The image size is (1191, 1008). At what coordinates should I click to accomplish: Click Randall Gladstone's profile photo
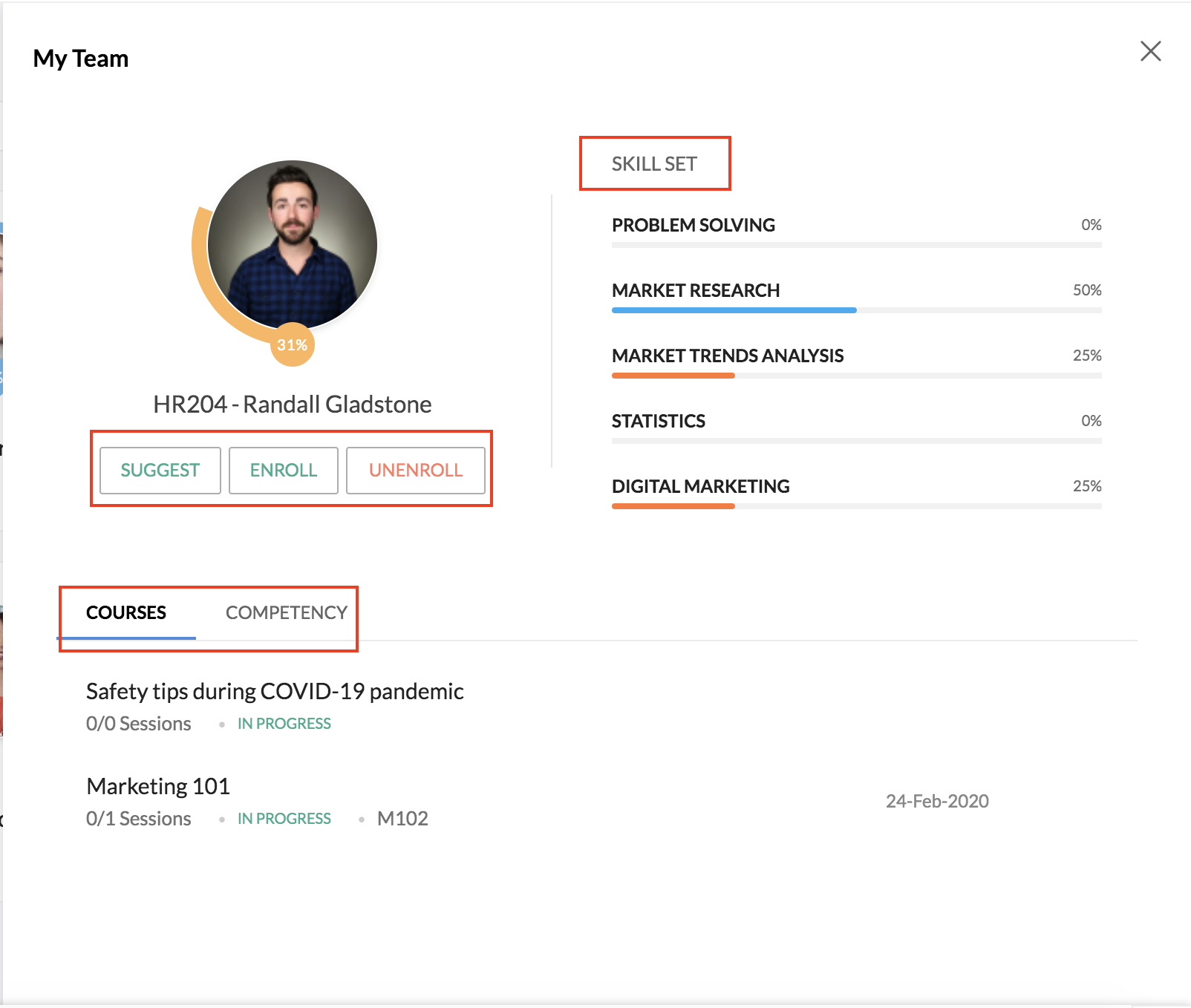click(293, 245)
